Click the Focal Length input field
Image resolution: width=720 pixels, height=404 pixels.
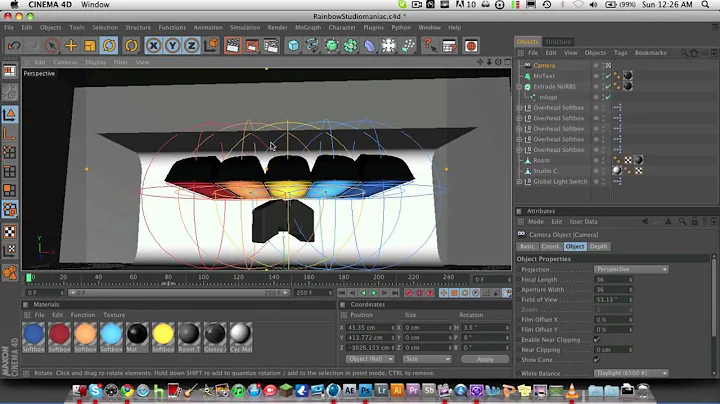click(x=613, y=280)
